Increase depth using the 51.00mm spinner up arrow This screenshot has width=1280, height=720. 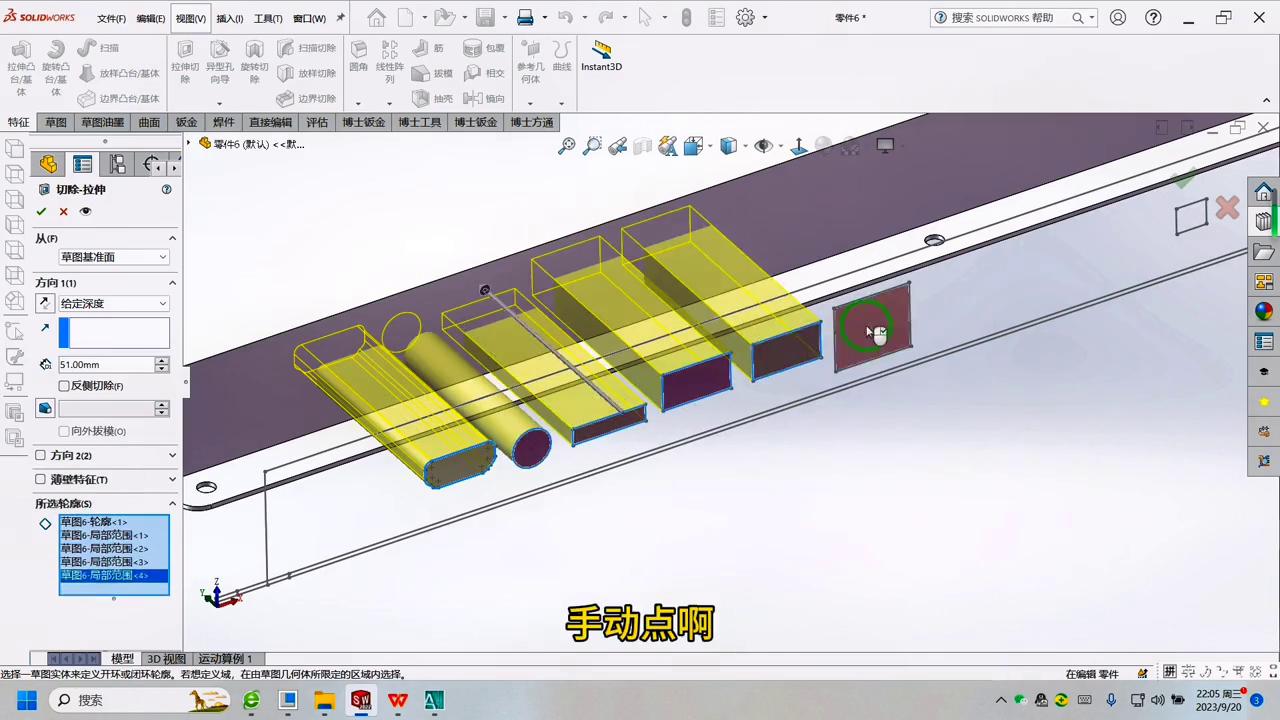point(161,360)
